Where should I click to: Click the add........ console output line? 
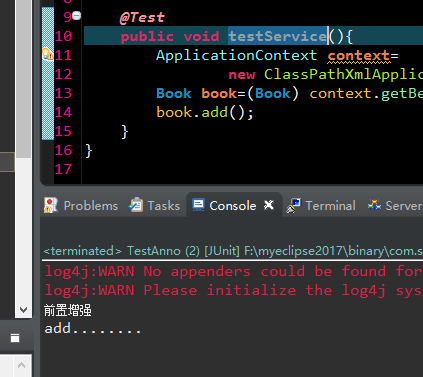(93, 329)
